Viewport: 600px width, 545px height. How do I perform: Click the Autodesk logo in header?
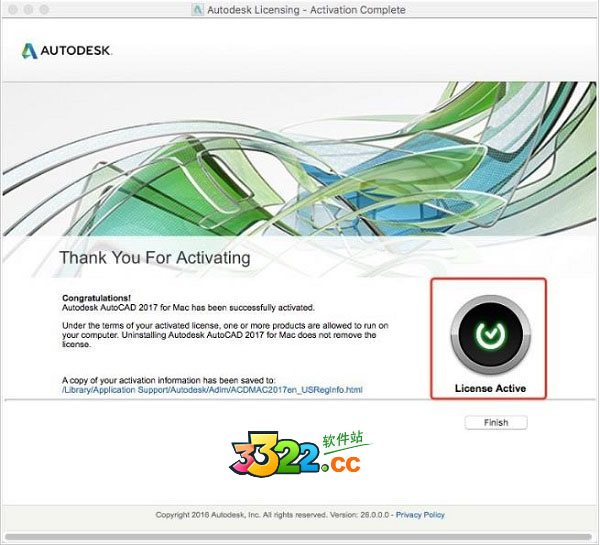(67, 51)
